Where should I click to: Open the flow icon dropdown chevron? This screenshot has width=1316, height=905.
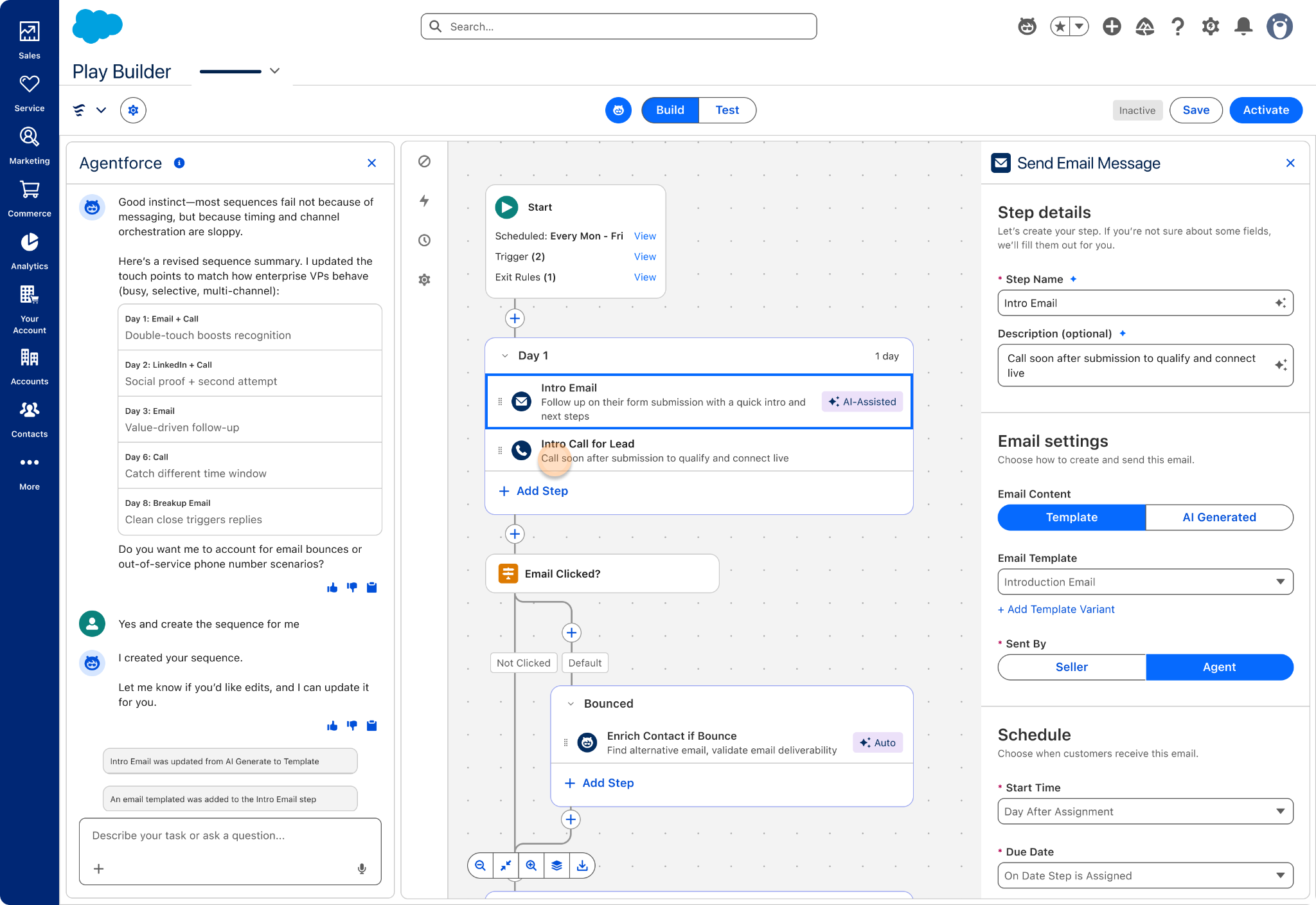click(101, 110)
